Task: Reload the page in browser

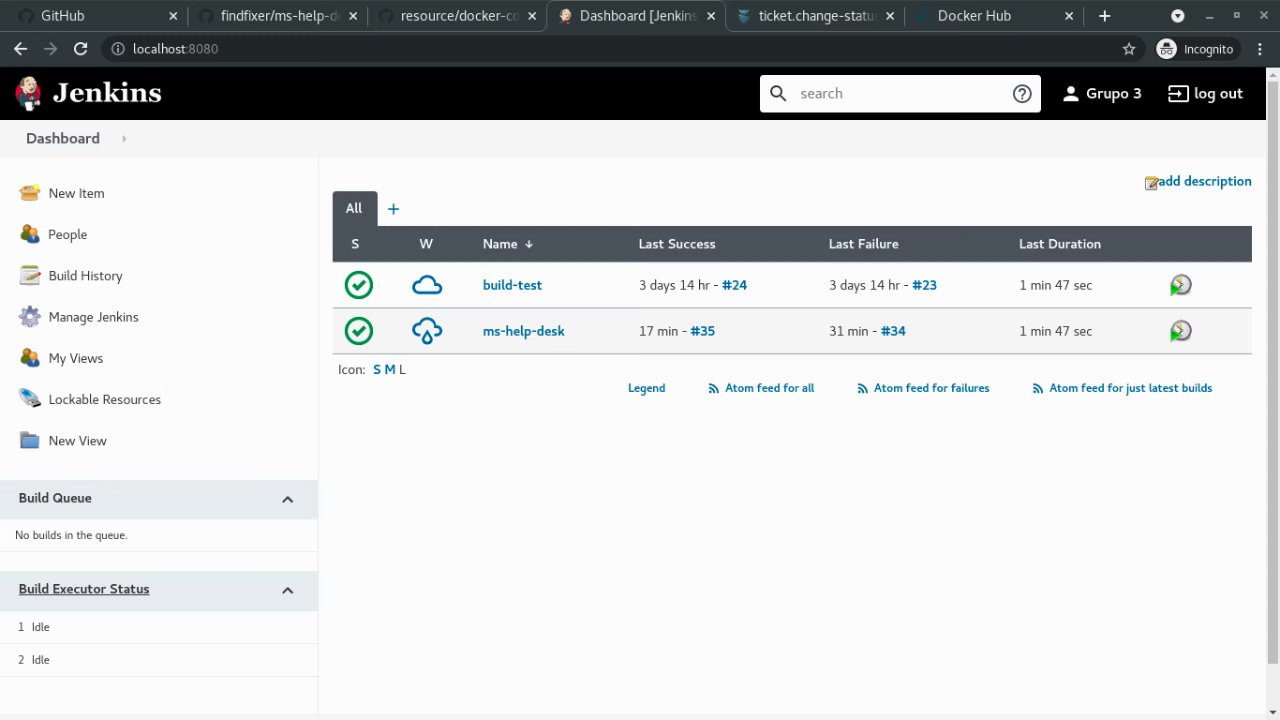Action: tap(81, 49)
